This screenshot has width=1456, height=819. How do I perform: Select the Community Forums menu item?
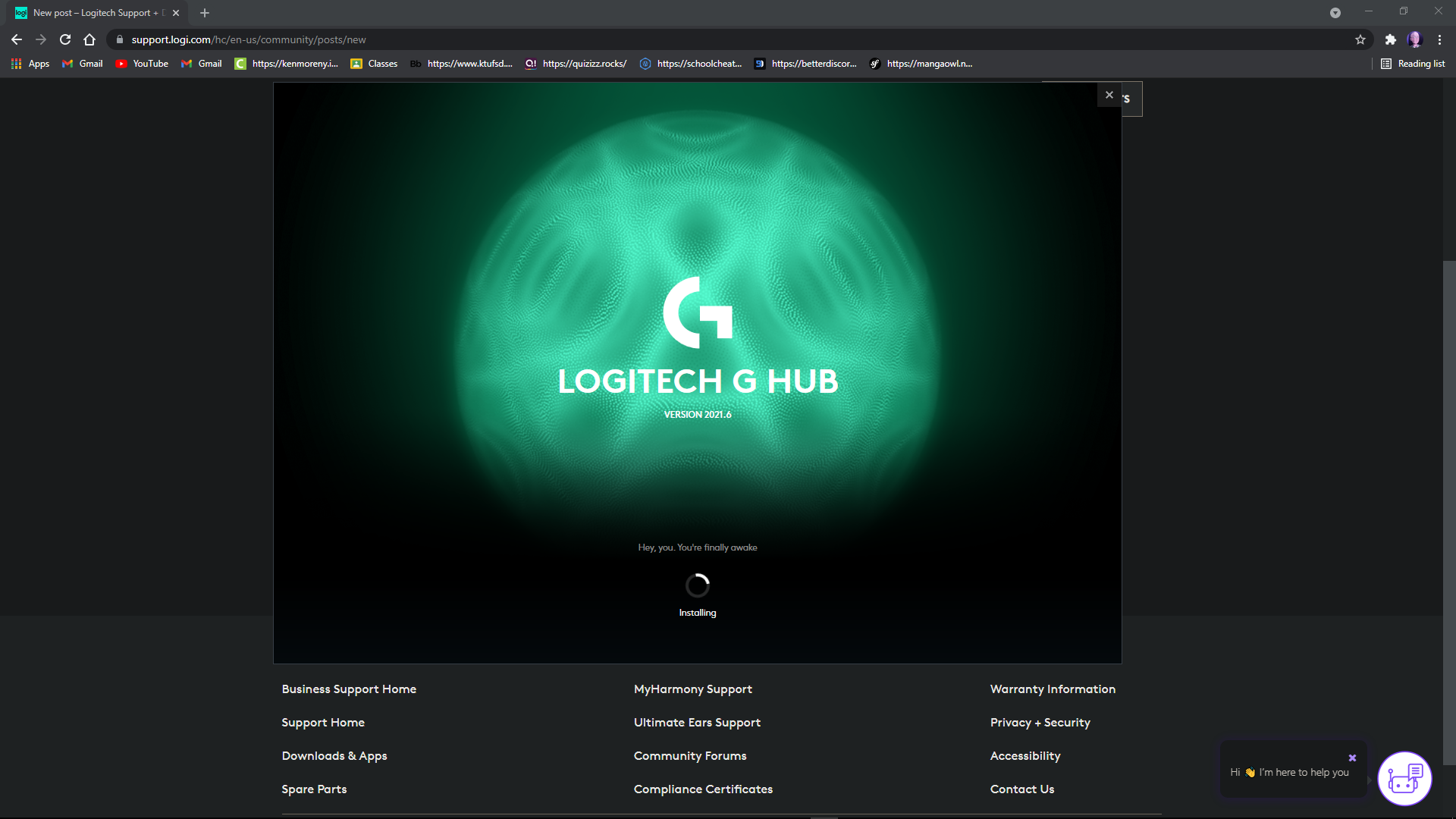(690, 755)
